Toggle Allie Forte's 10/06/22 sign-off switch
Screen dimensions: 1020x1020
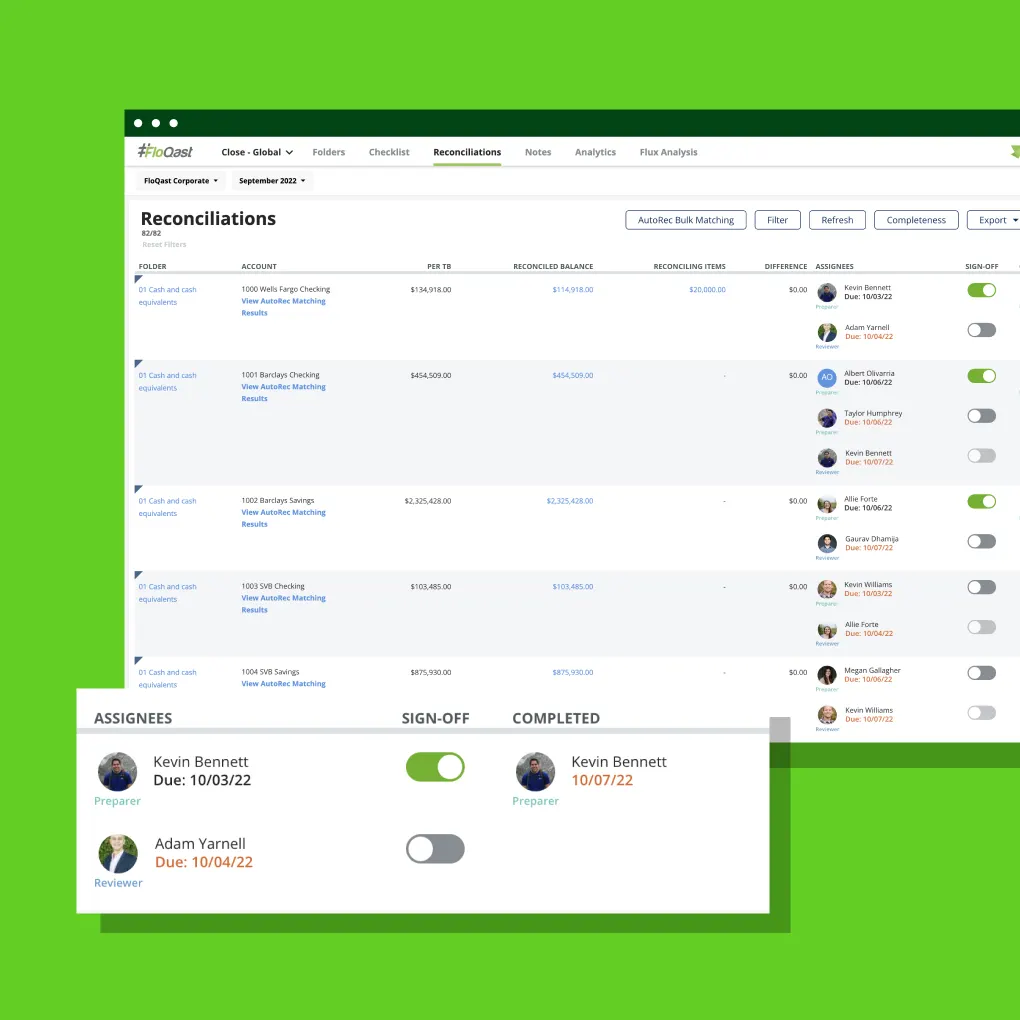pyautogui.click(x=982, y=502)
